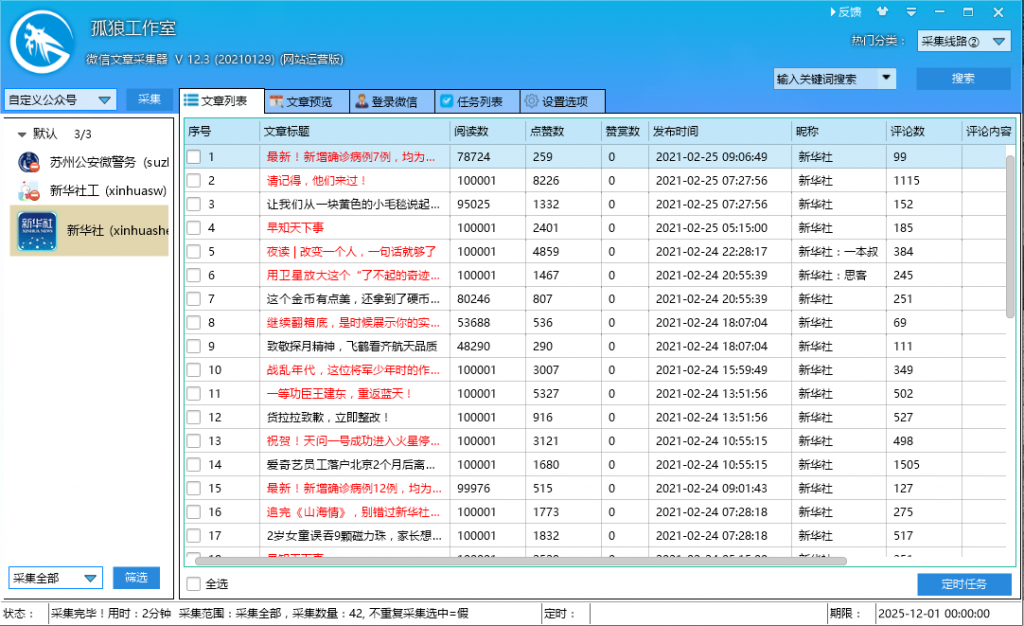Click read count 95025 in row 3
The height and width of the screenshot is (626, 1024).
[x=473, y=204]
